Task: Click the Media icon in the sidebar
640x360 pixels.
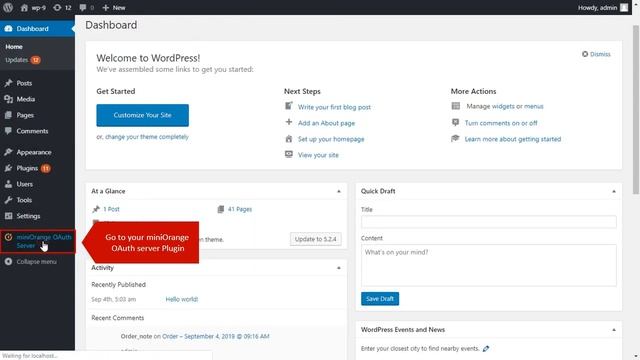Action: pyautogui.click(x=8, y=99)
